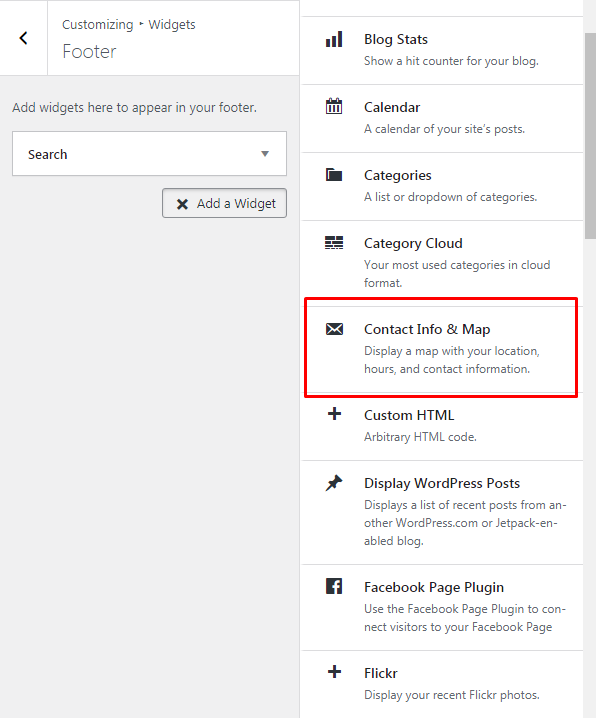The image size is (596, 718).
Task: Select the Contact Info & Map widget
Action: pyautogui.click(x=442, y=350)
